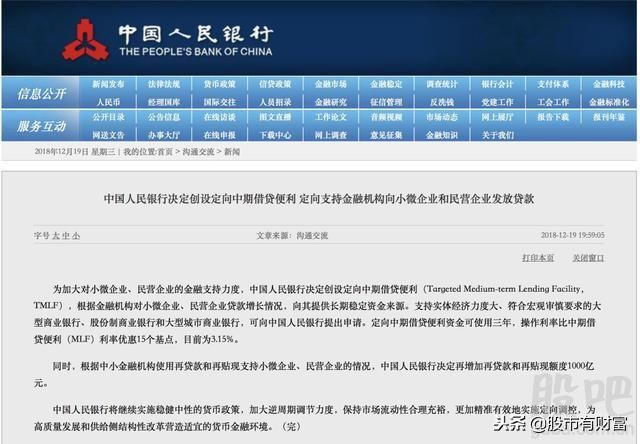Open 网上调查 link
The height and width of the screenshot is (444, 640).
click(x=331, y=135)
